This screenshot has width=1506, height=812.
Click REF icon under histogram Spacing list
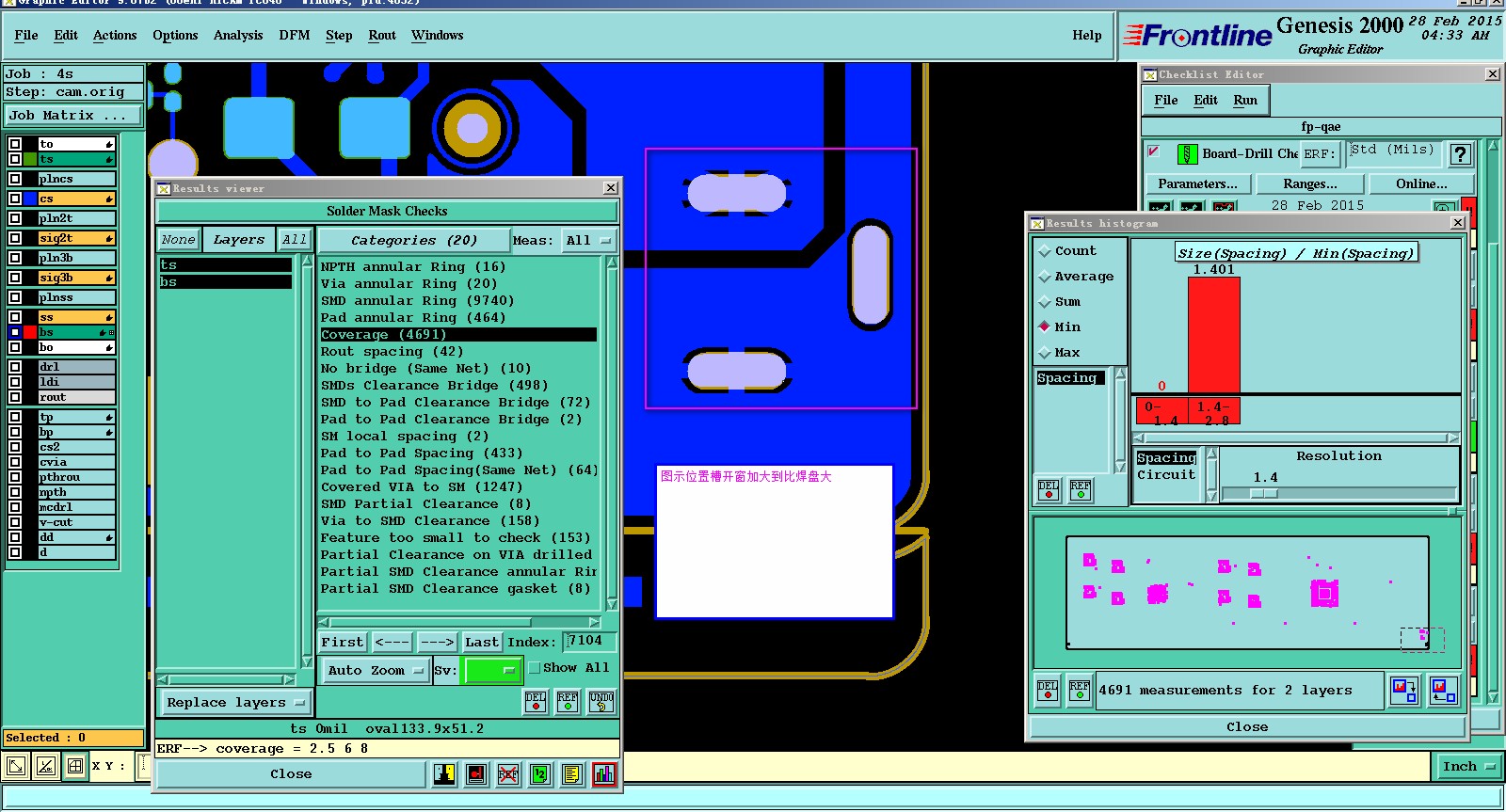pos(1081,490)
